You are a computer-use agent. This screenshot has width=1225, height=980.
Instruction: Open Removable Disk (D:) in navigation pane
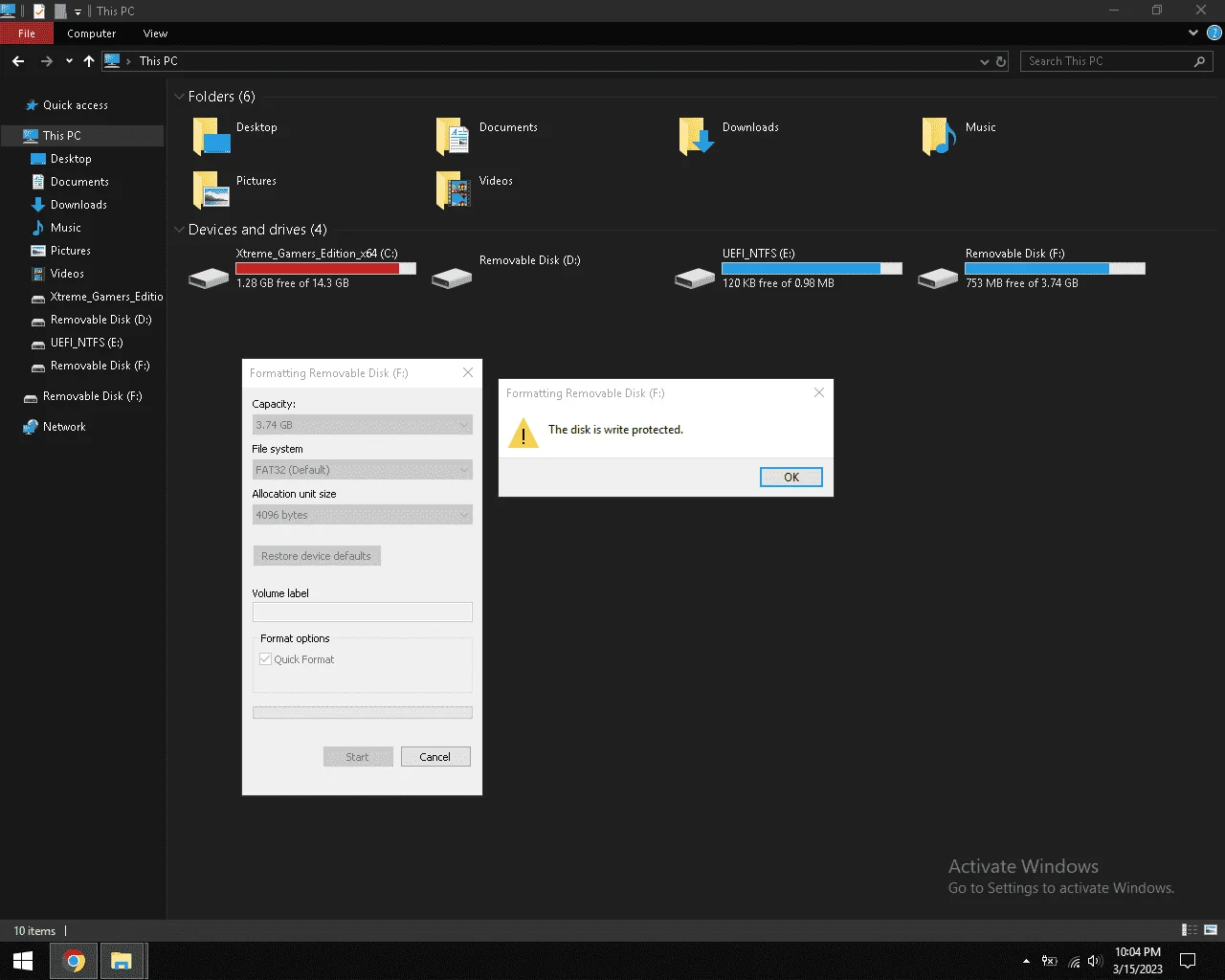pos(100,320)
